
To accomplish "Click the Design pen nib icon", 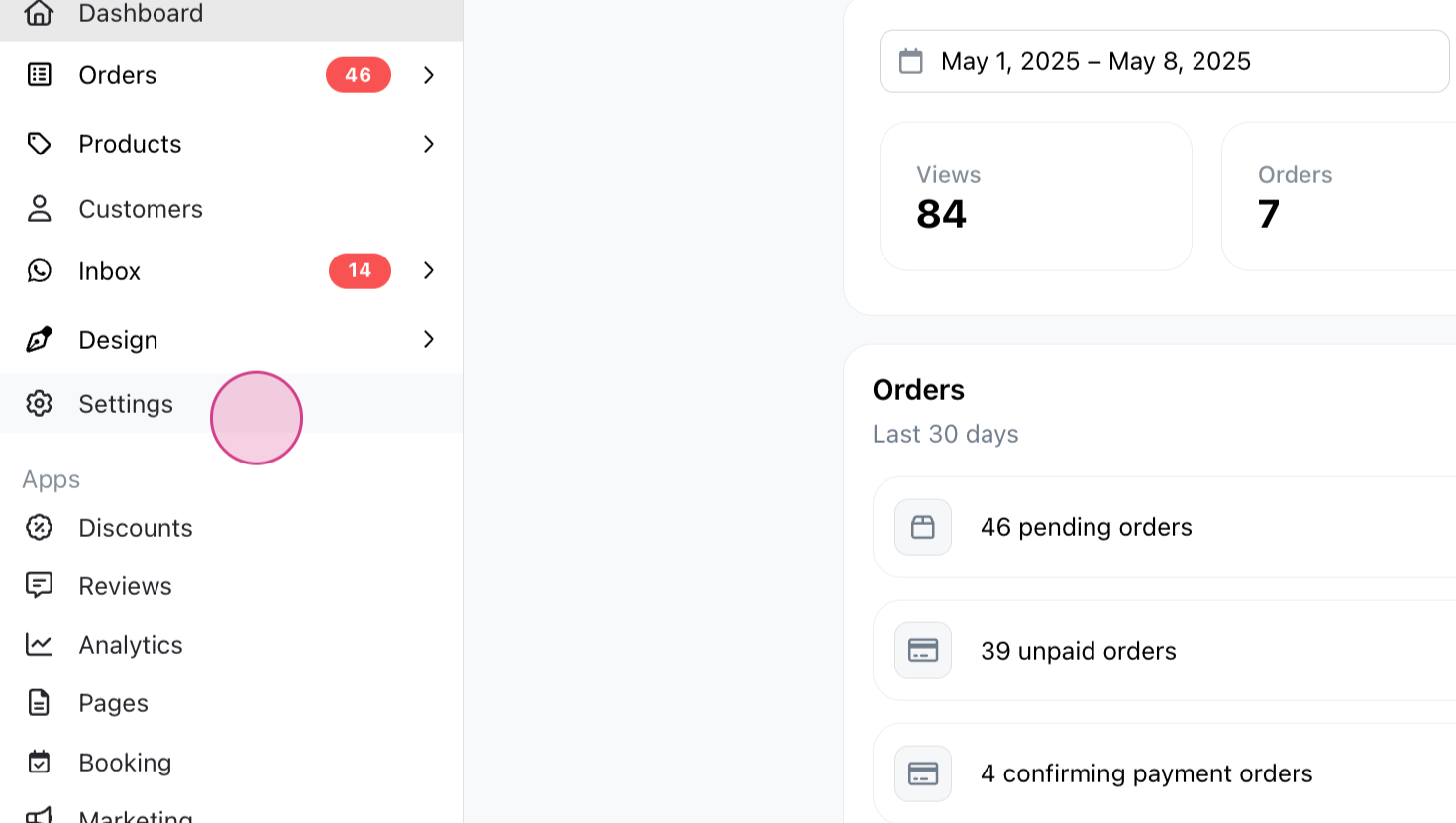I will pyautogui.click(x=39, y=340).
